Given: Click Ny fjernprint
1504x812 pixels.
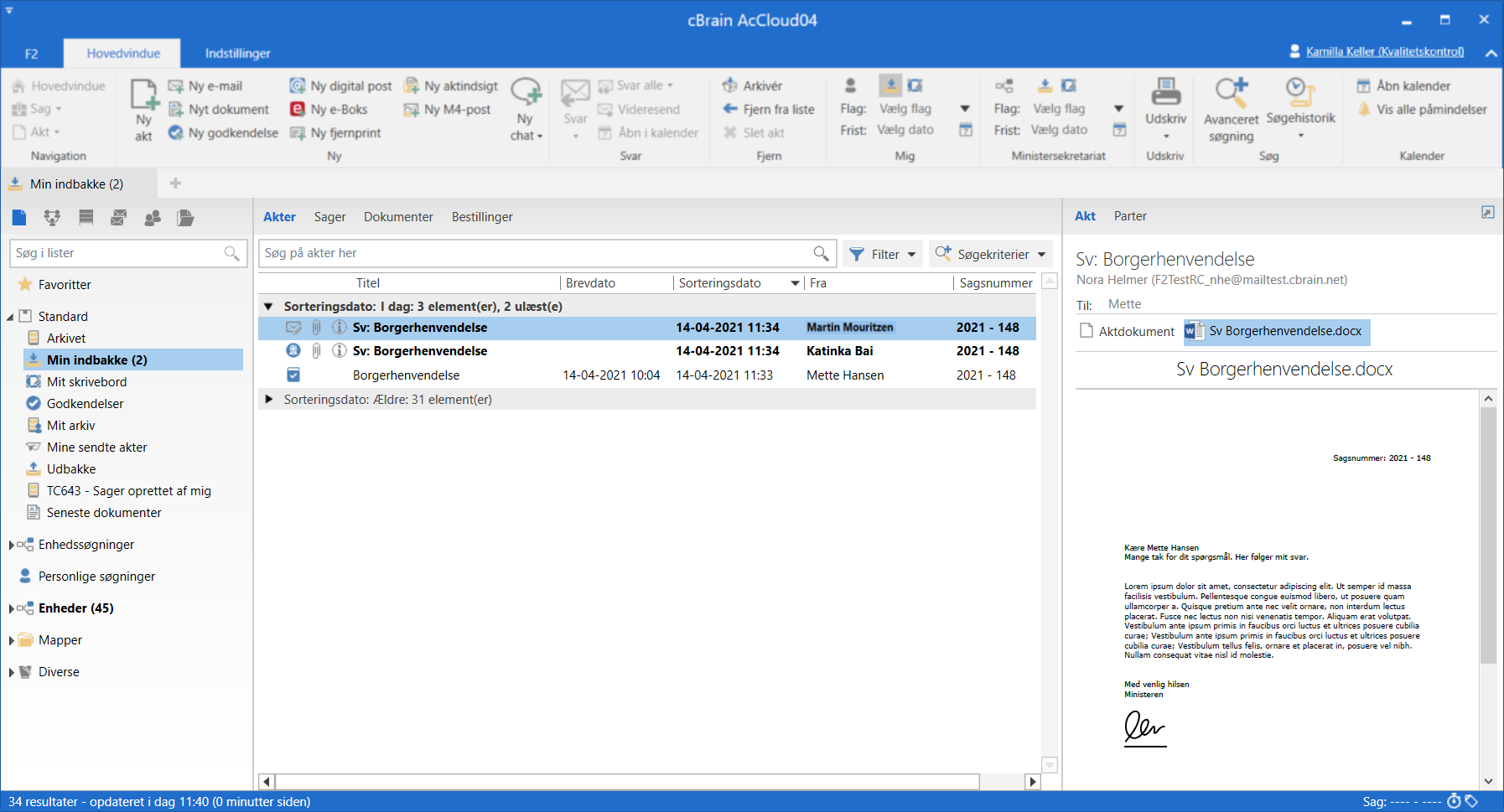Looking at the screenshot, I should [335, 132].
